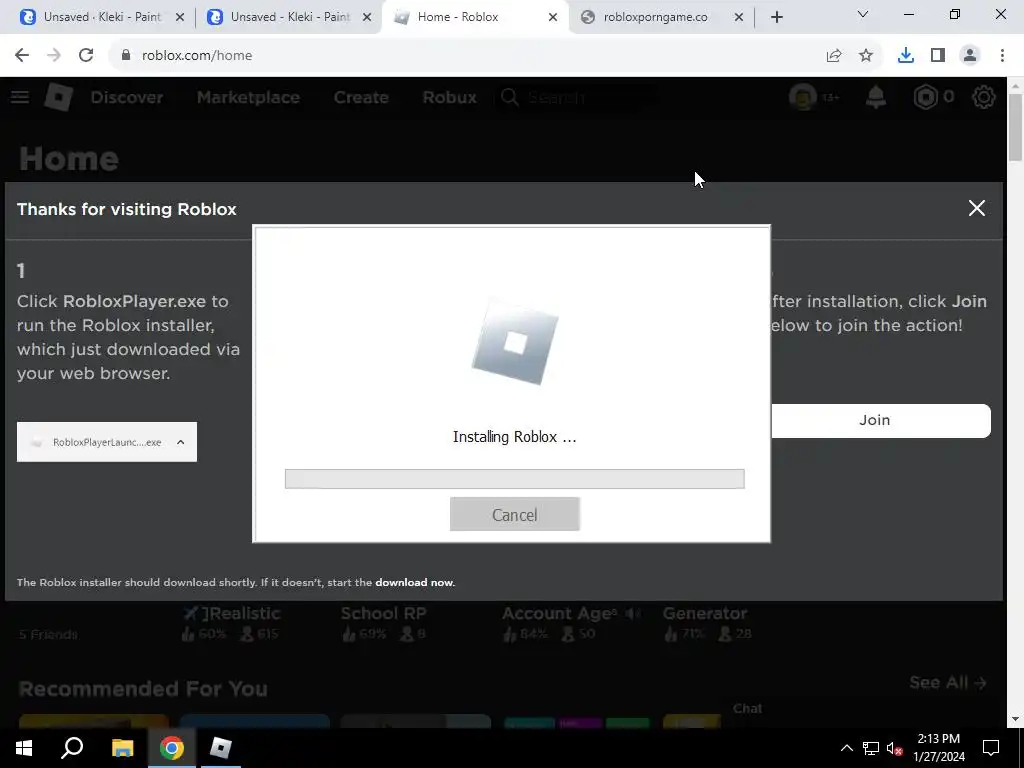Open the Roblox hamburger menu
Image resolution: width=1024 pixels, height=768 pixels.
coord(20,97)
